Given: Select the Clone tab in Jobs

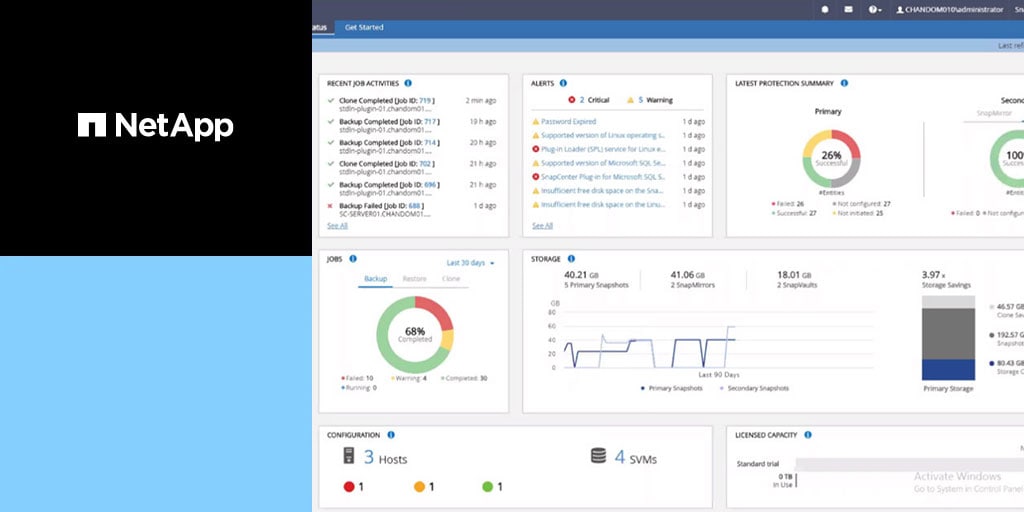Looking at the screenshot, I should pyautogui.click(x=451, y=279).
